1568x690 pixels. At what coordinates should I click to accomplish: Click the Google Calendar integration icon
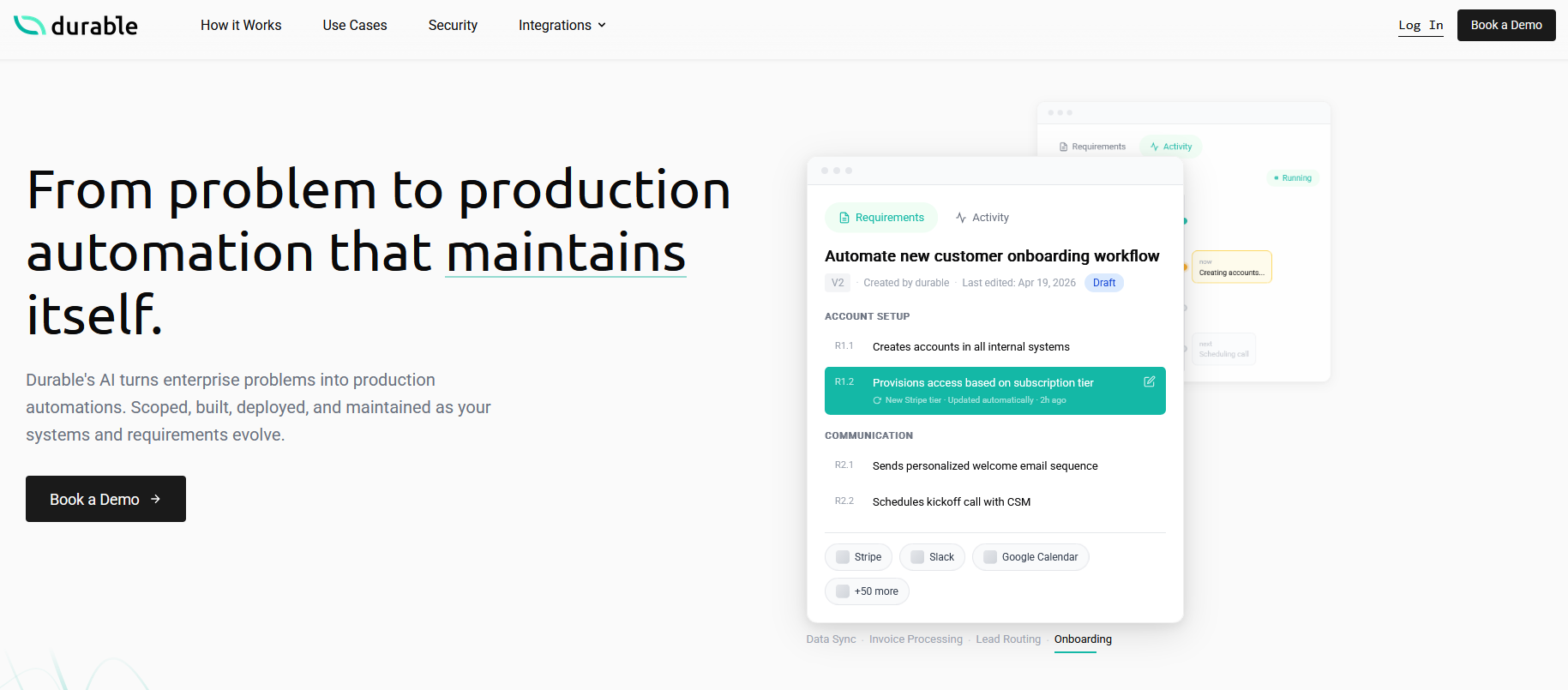pos(990,557)
